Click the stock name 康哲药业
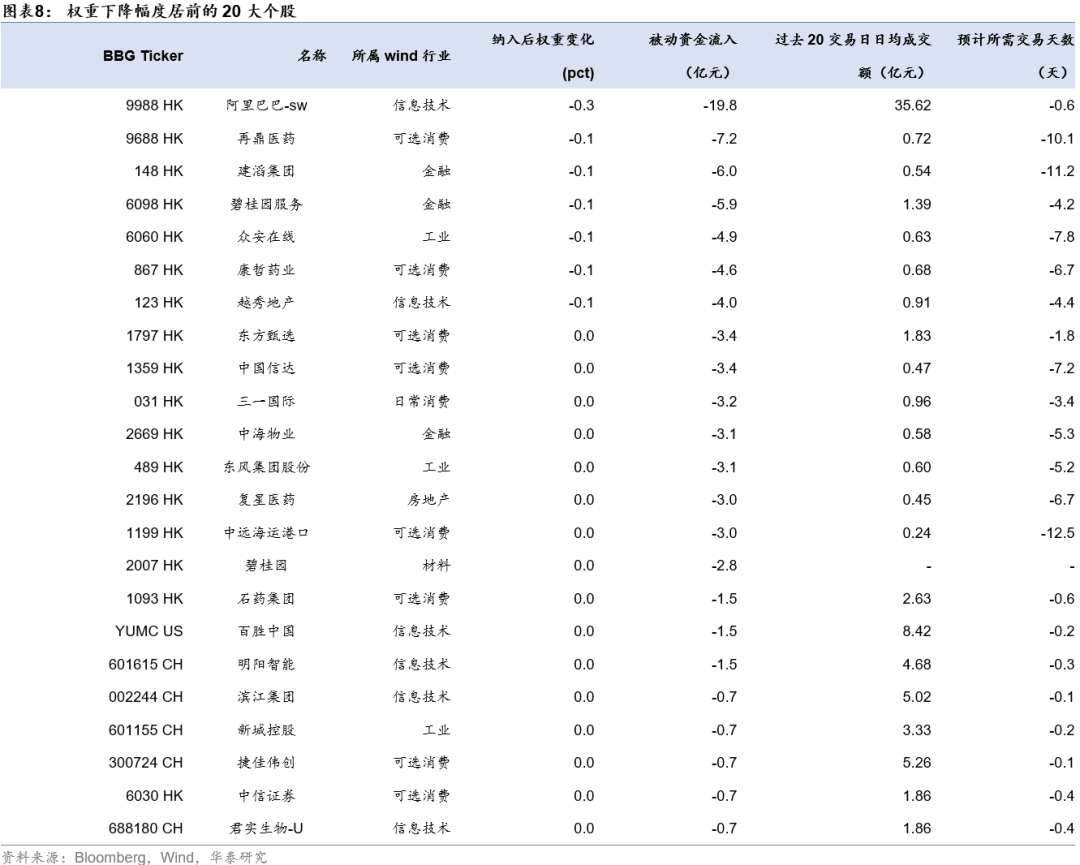The height and width of the screenshot is (865, 1080). 267,270
